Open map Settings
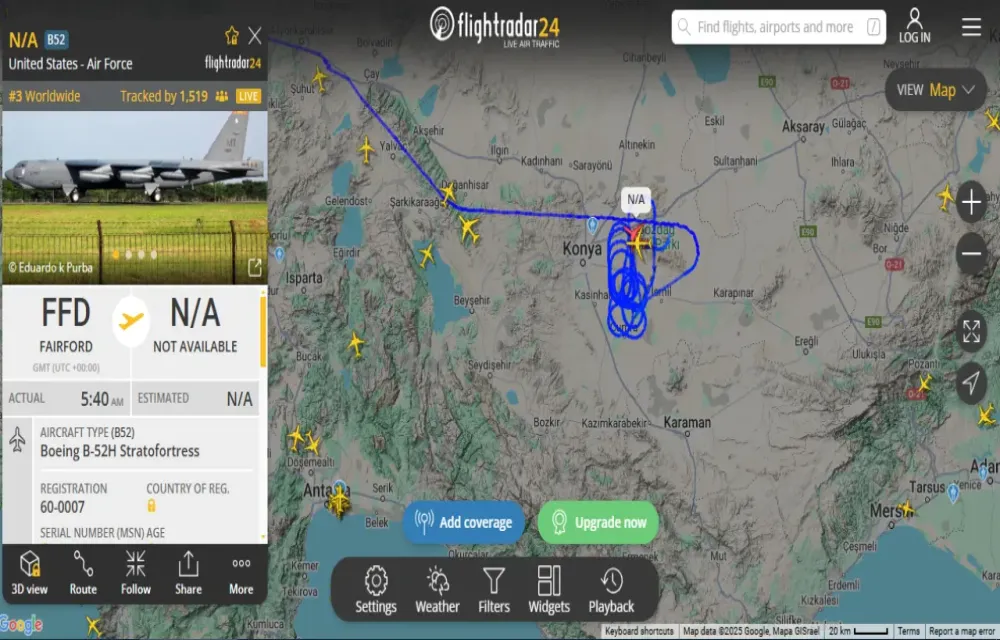The height and width of the screenshot is (640, 1000). (x=376, y=590)
